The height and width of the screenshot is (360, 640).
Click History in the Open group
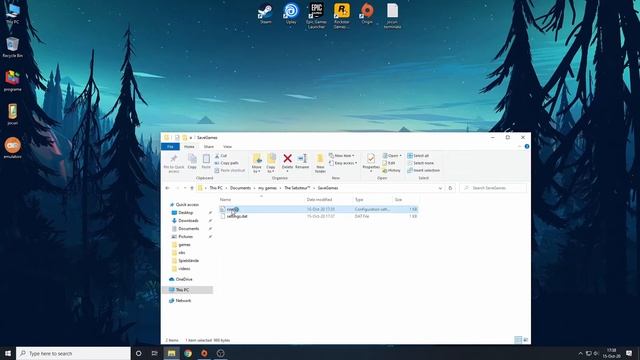coord(391,170)
